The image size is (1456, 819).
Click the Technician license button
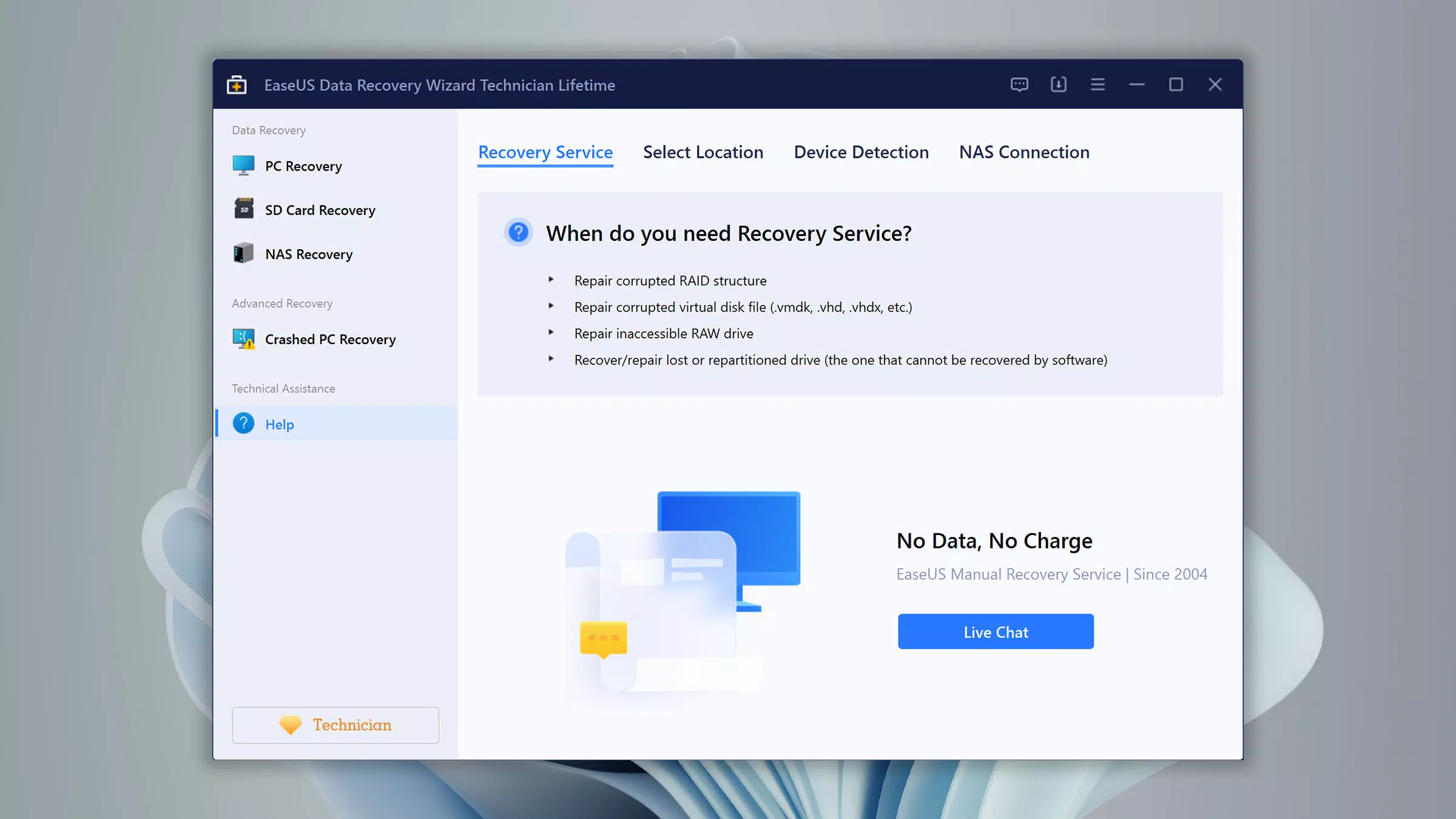[335, 725]
